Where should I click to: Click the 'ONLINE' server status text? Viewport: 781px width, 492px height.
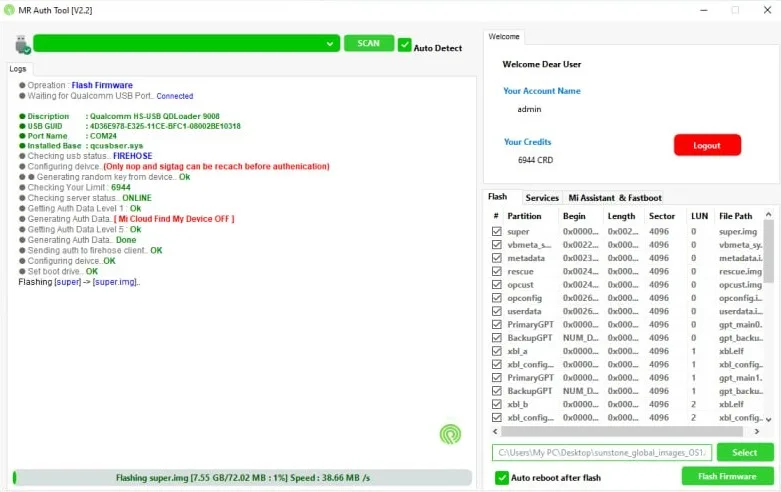(x=137, y=198)
